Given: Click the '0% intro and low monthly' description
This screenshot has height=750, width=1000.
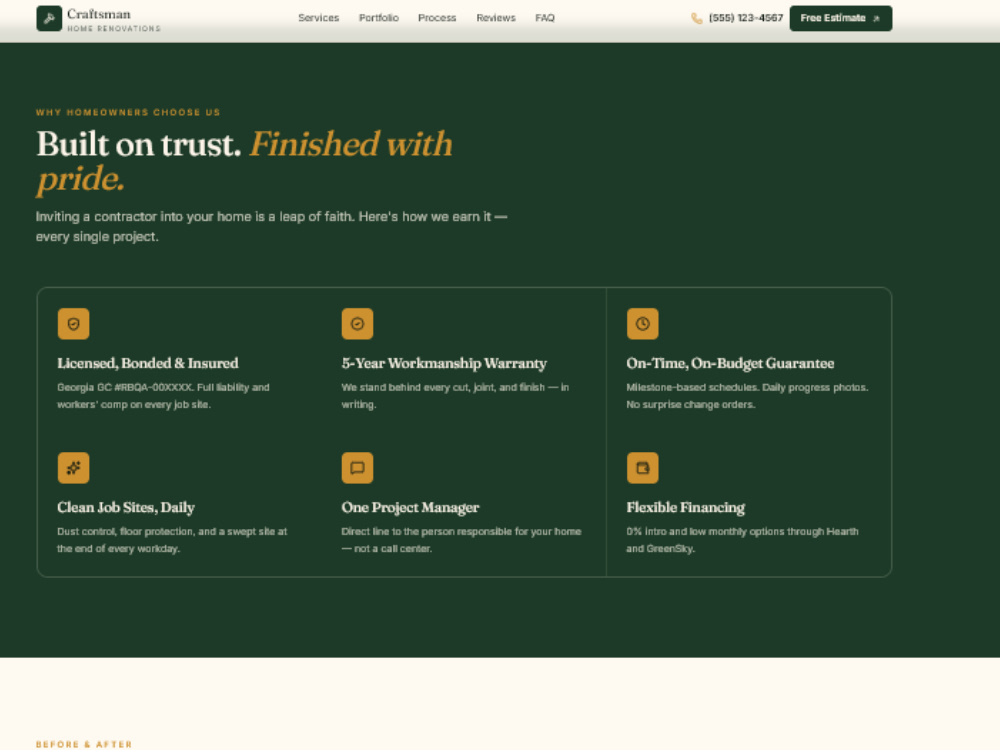Looking at the screenshot, I should click(742, 540).
